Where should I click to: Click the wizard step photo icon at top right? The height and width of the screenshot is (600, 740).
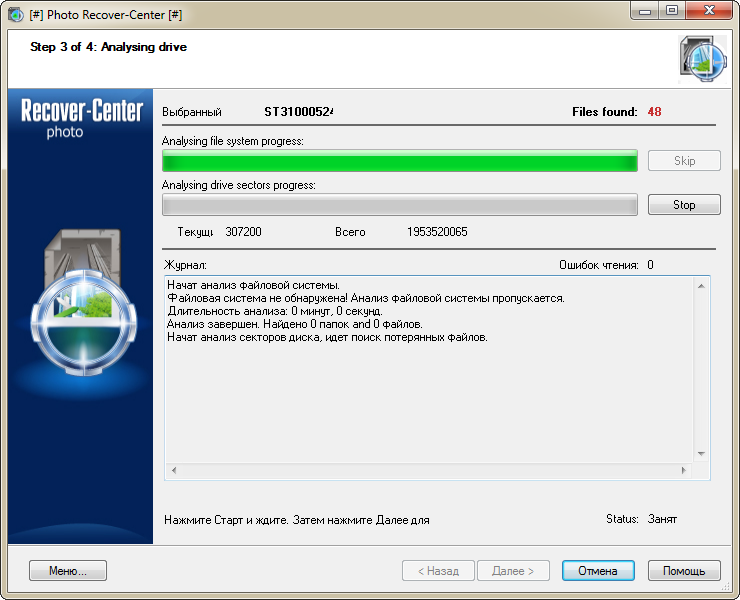click(703, 59)
